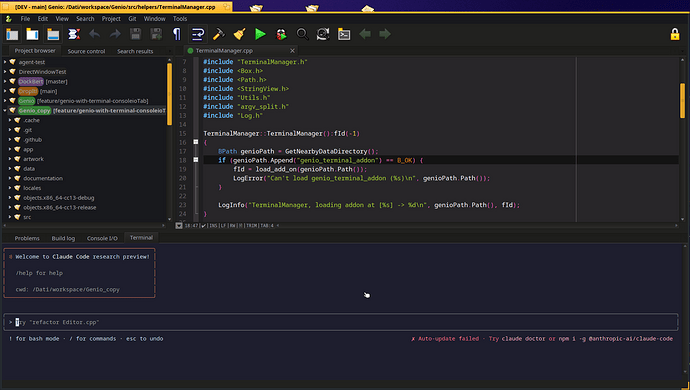
Task: Click the terminal console toolbar icon
Action: click(x=344, y=34)
